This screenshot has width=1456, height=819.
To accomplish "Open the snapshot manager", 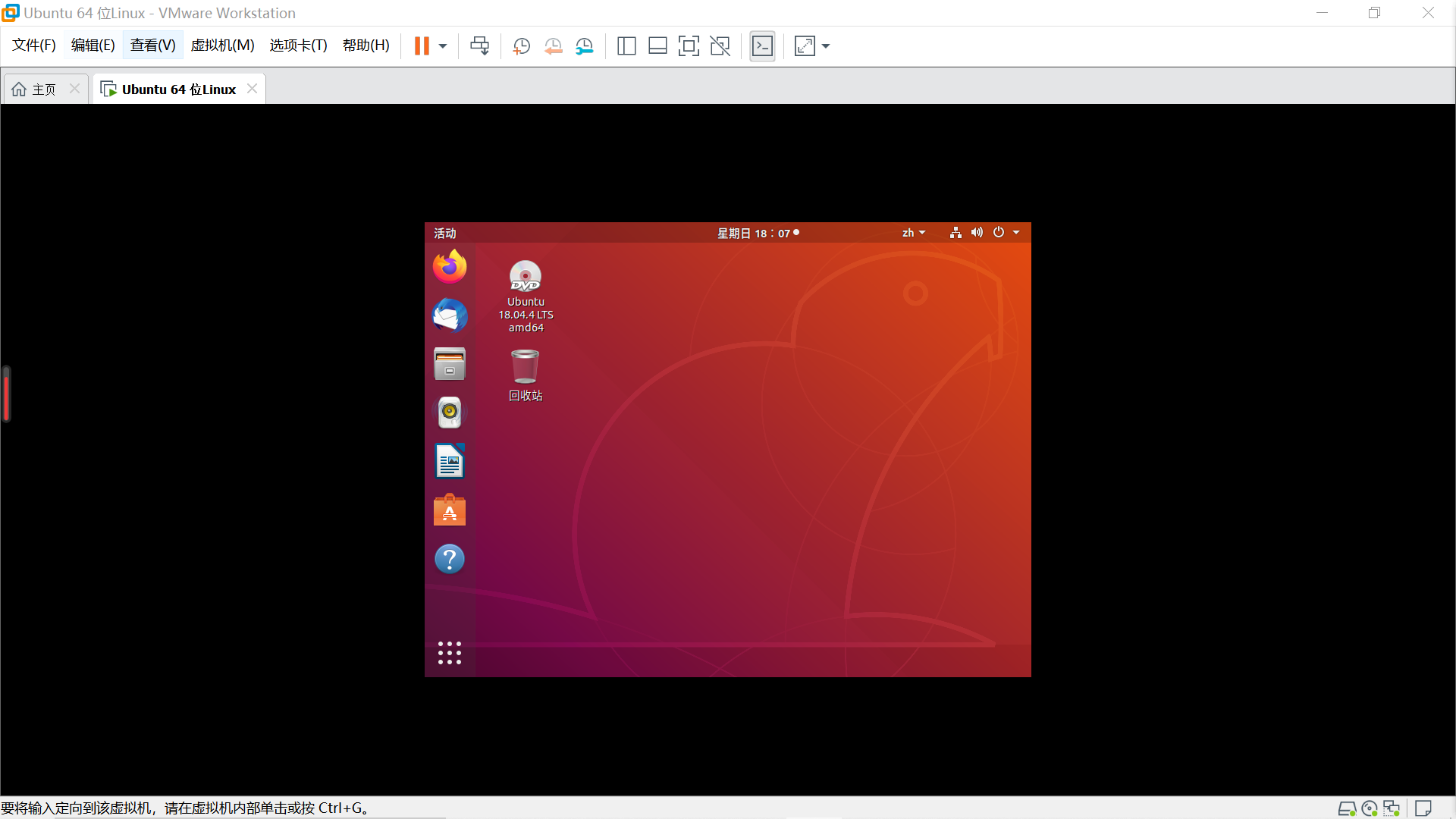I will 585,46.
